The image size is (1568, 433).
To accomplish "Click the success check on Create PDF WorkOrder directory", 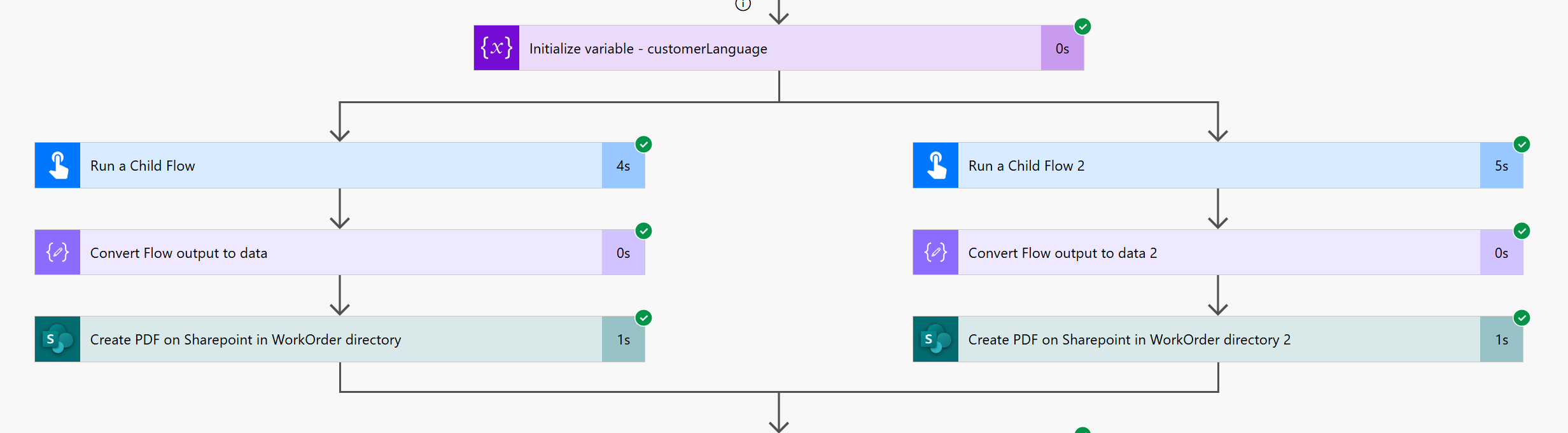I will pyautogui.click(x=643, y=318).
